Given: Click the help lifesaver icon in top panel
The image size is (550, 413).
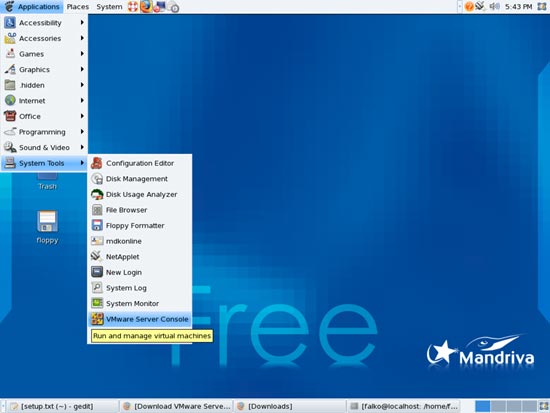Looking at the screenshot, I should (x=133, y=7).
